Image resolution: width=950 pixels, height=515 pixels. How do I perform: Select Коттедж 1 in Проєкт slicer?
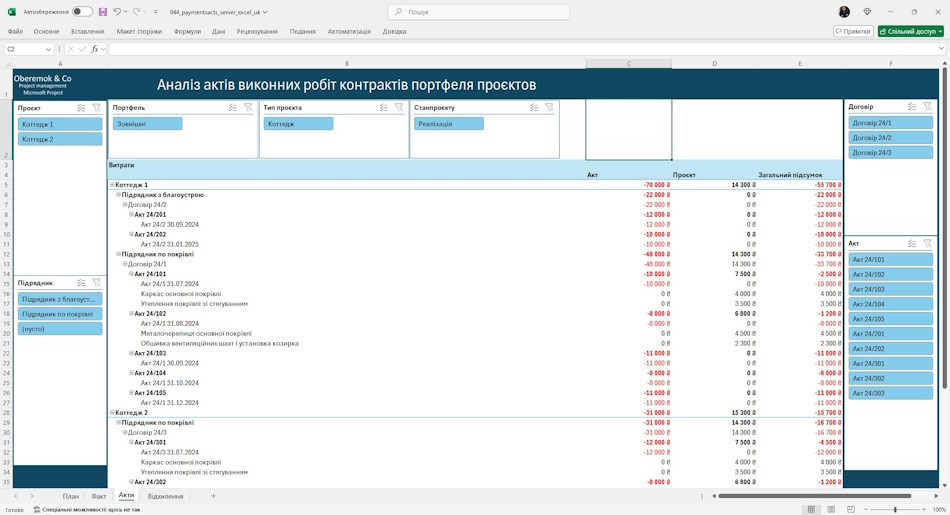[x=60, y=124]
